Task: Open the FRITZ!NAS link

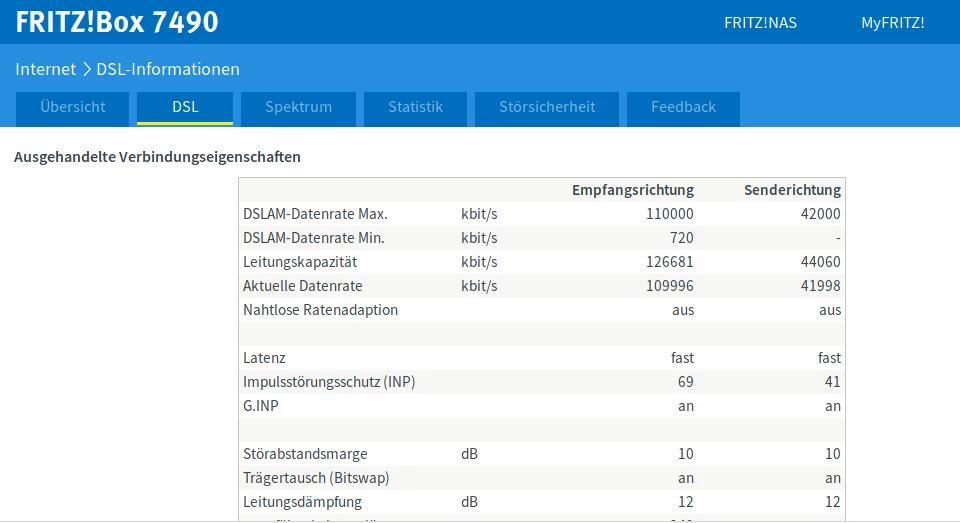Action: click(760, 23)
